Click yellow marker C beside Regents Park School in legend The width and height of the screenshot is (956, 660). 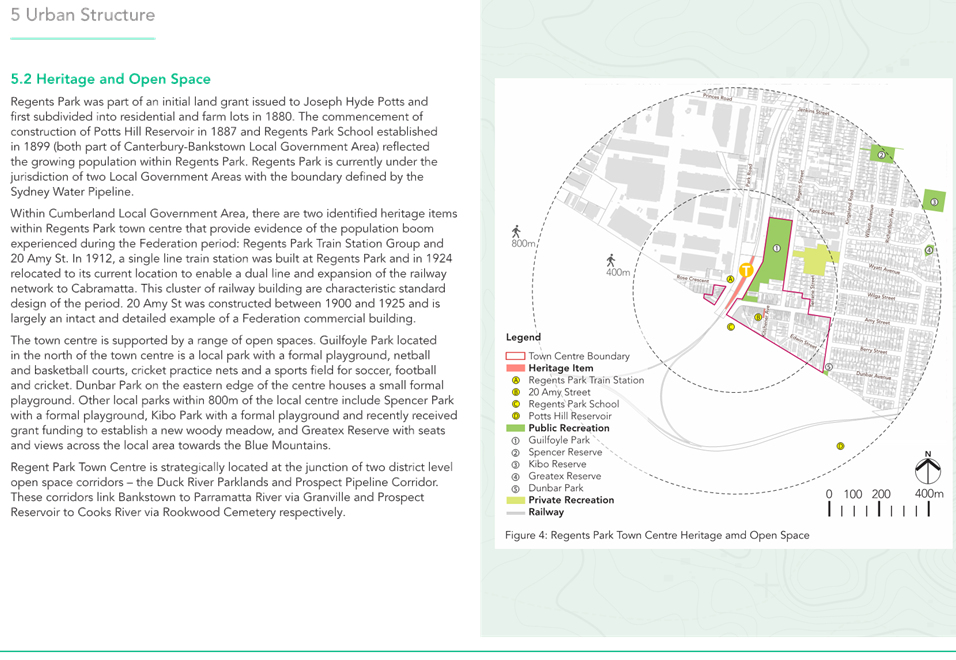[x=516, y=404]
